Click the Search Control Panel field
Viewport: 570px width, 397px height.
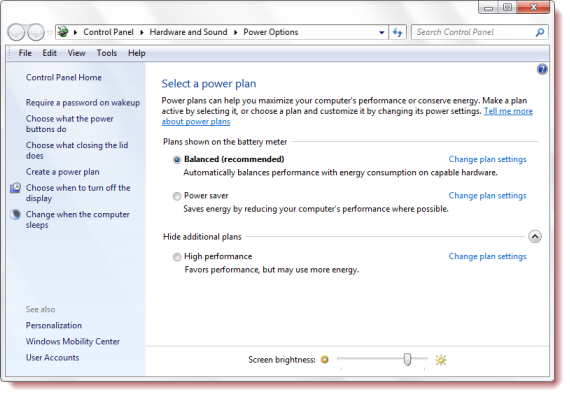tap(474, 32)
